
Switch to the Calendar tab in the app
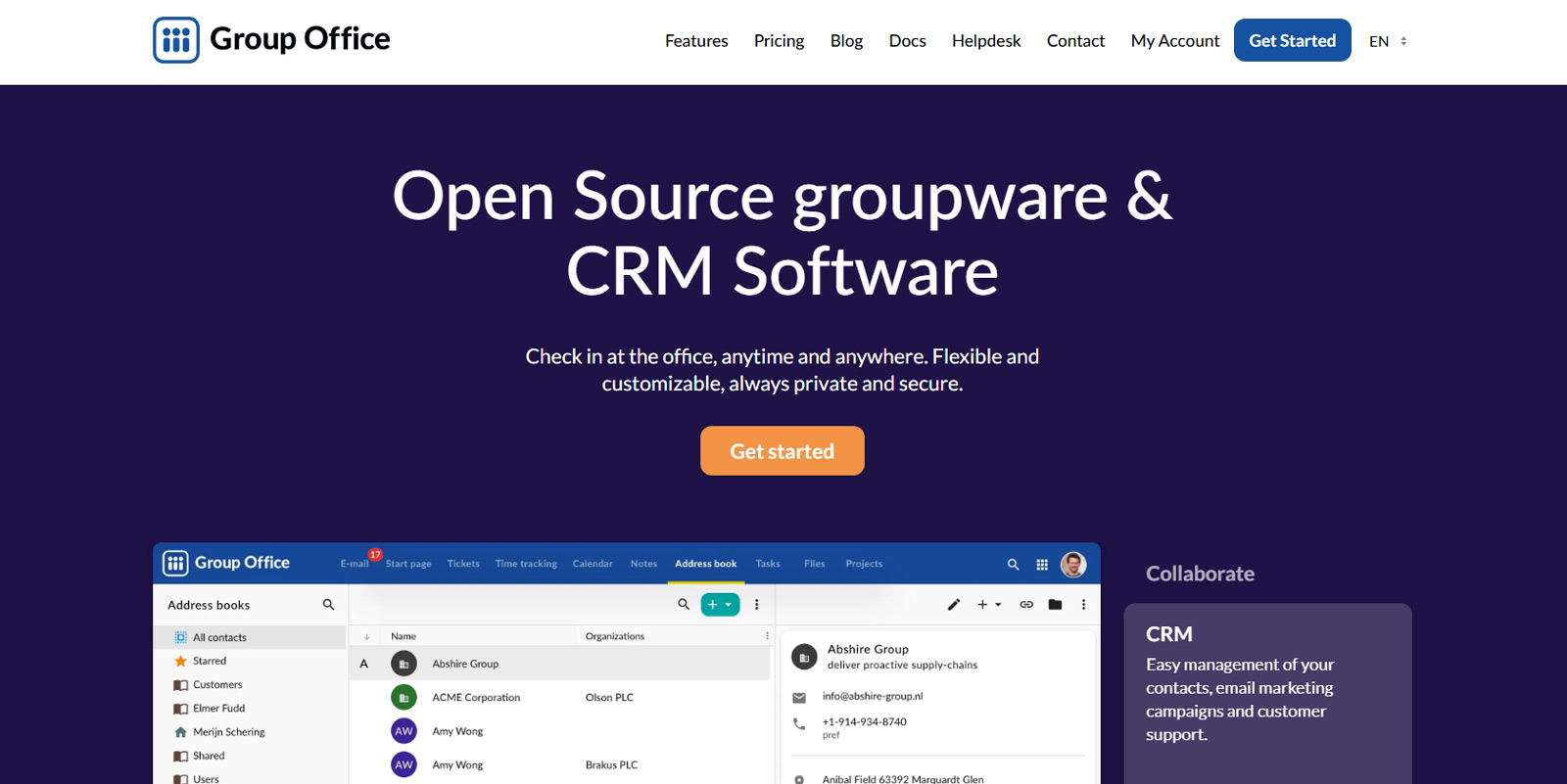click(x=593, y=564)
